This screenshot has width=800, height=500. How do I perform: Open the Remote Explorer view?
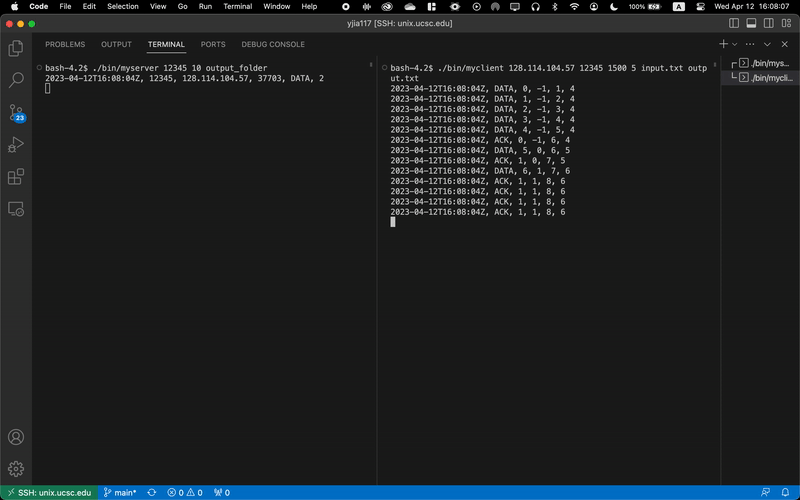point(16,209)
